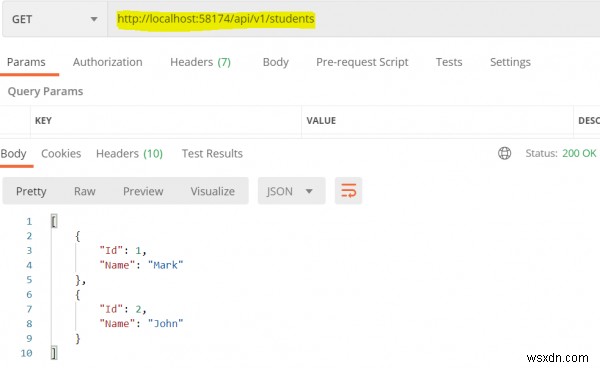Click the opening bracket on line 1
Image resolution: width=600 pixels, height=368 pixels.
(54, 221)
